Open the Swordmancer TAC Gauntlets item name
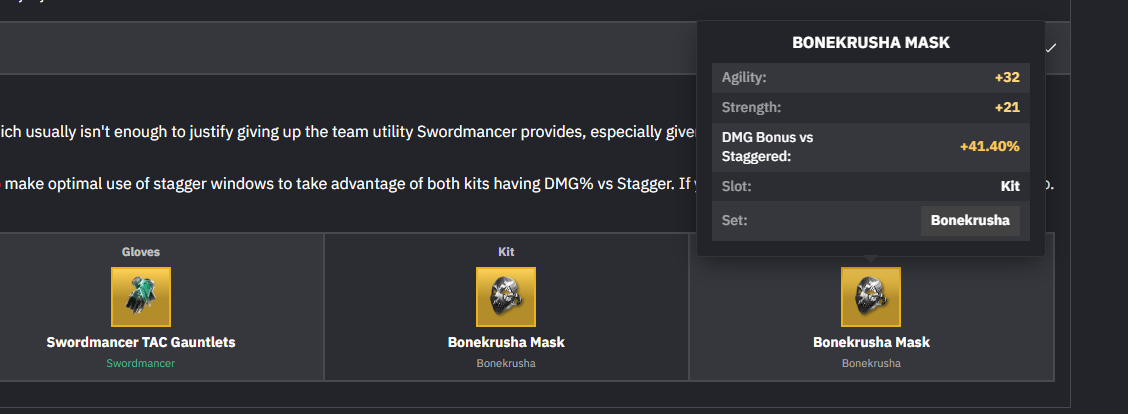 [141, 342]
